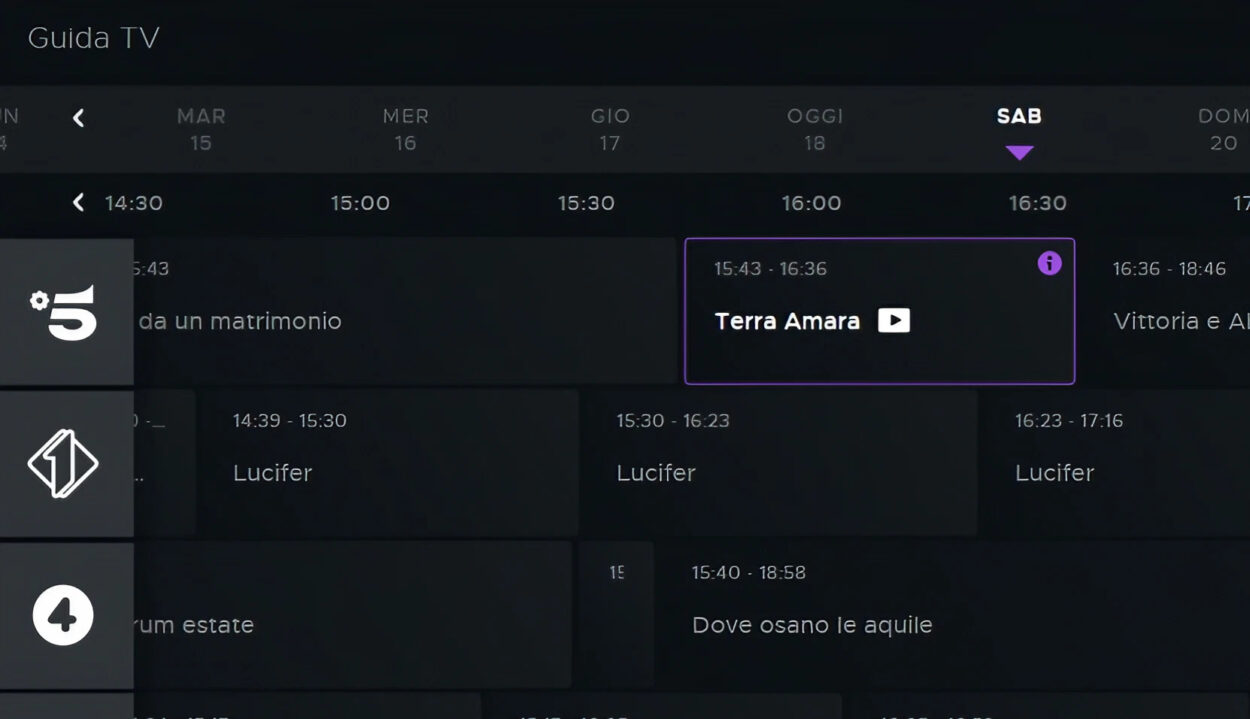Go to previous days with date arrow
The width and height of the screenshot is (1250, 719).
pos(78,118)
